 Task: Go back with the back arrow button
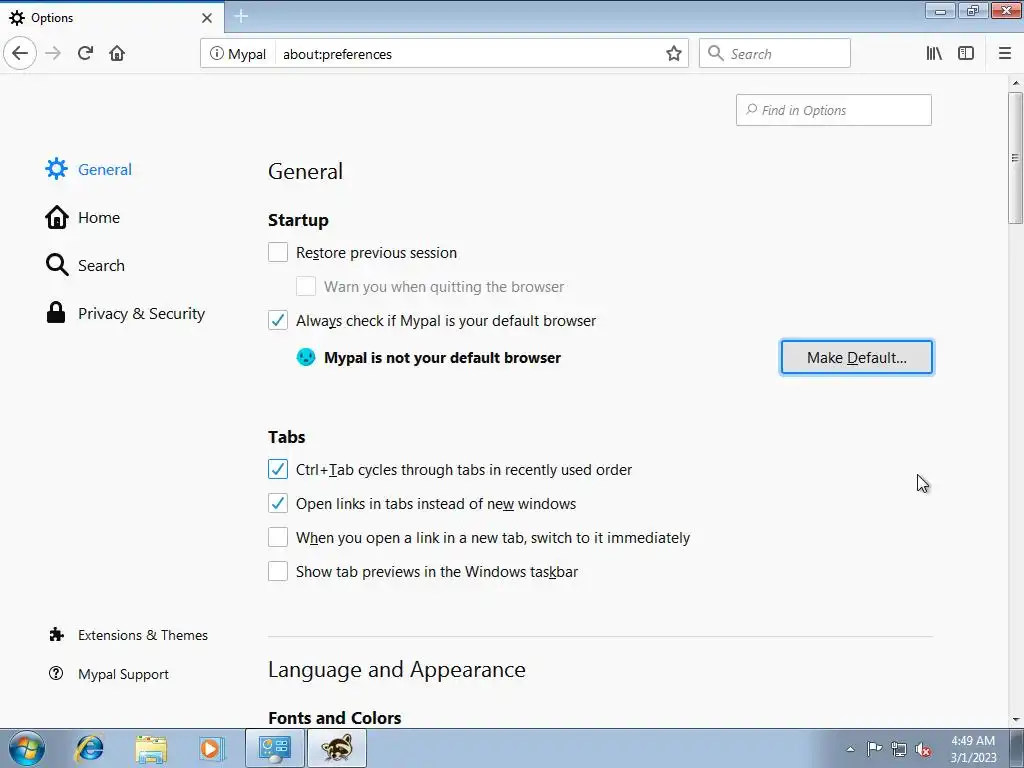click(20, 53)
